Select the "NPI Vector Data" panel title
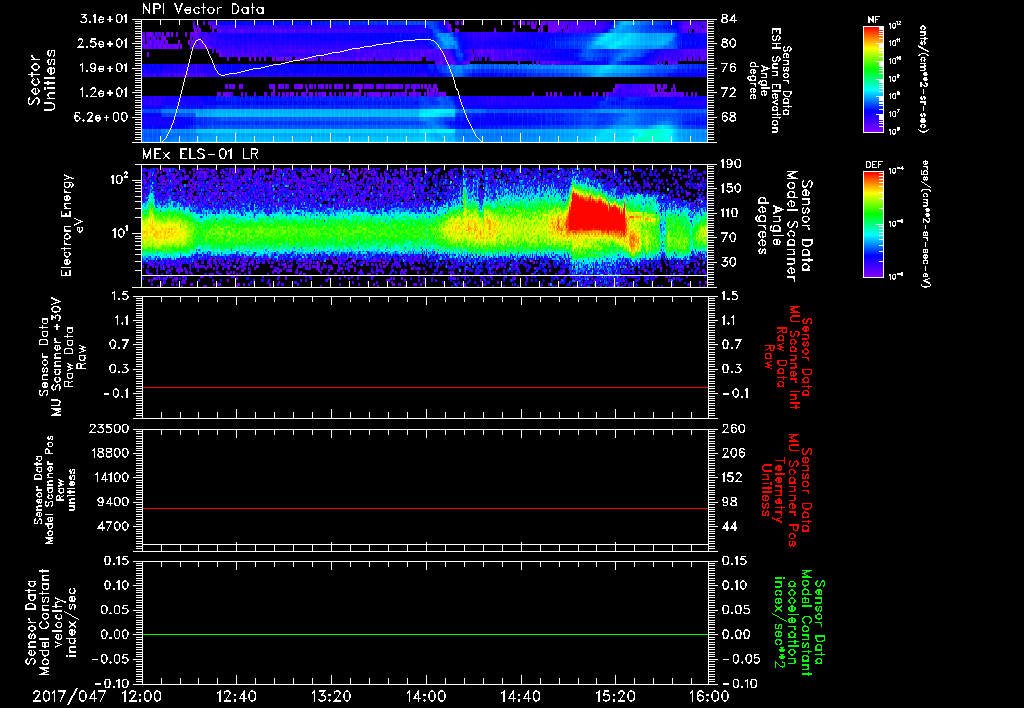The height and width of the screenshot is (708, 1024). (203, 9)
